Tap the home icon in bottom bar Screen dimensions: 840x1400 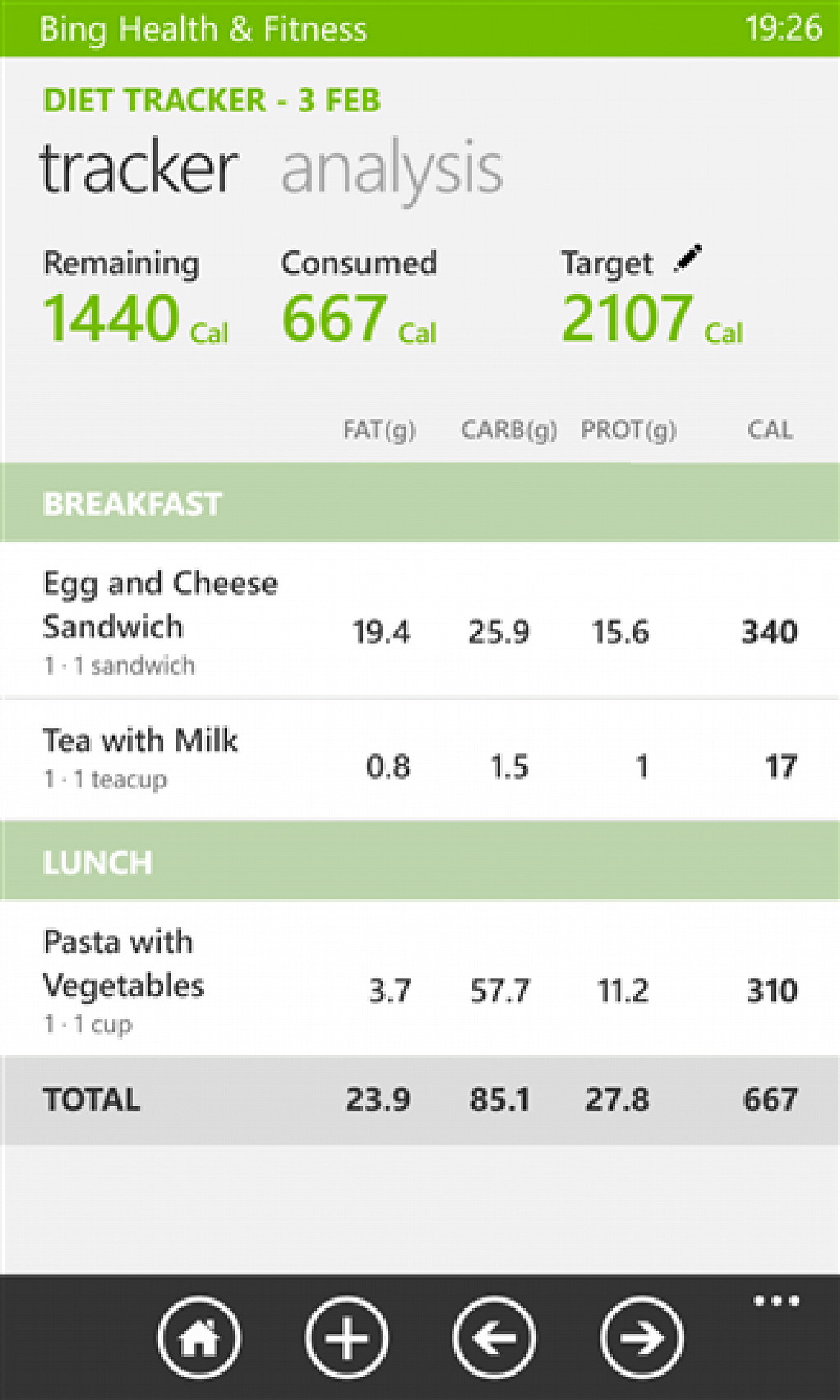point(199,1338)
